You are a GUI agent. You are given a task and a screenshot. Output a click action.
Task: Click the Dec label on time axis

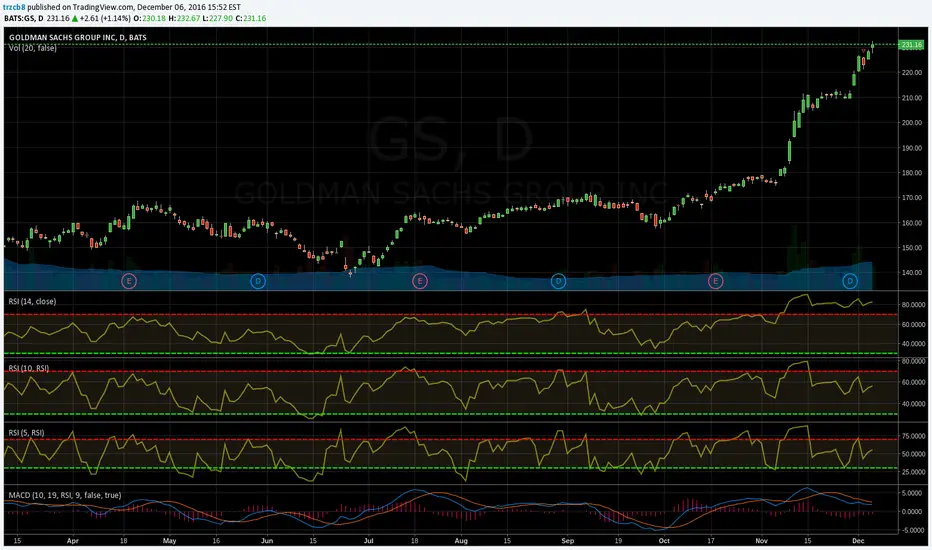point(858,541)
